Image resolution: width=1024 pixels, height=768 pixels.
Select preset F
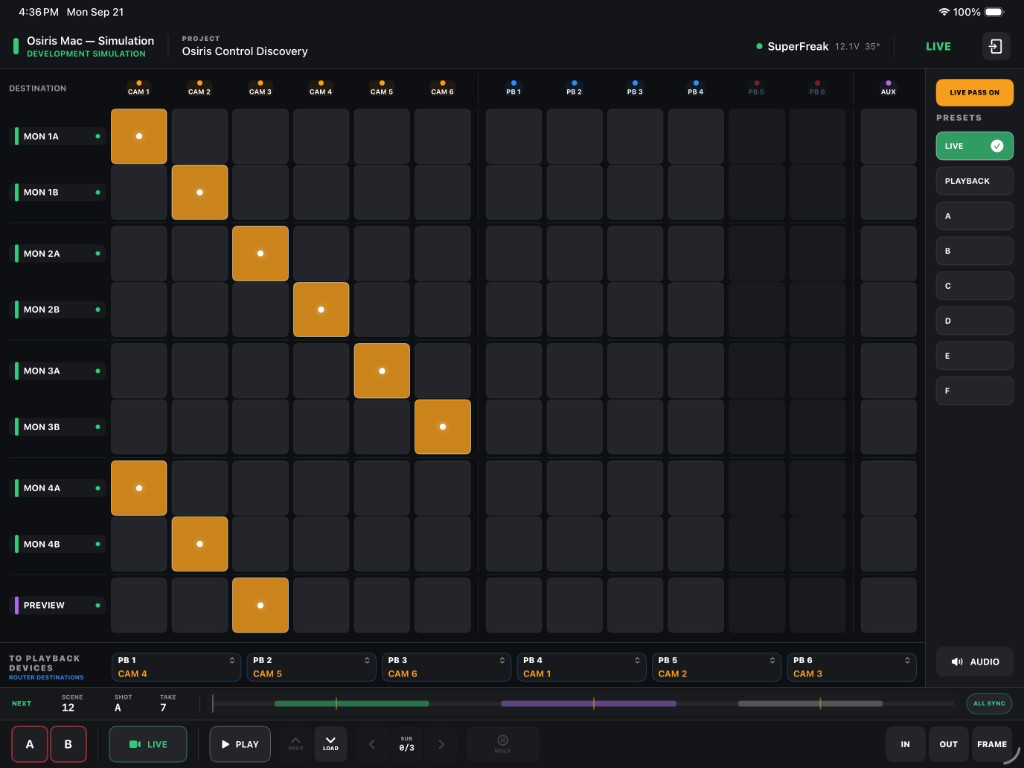click(x=974, y=391)
